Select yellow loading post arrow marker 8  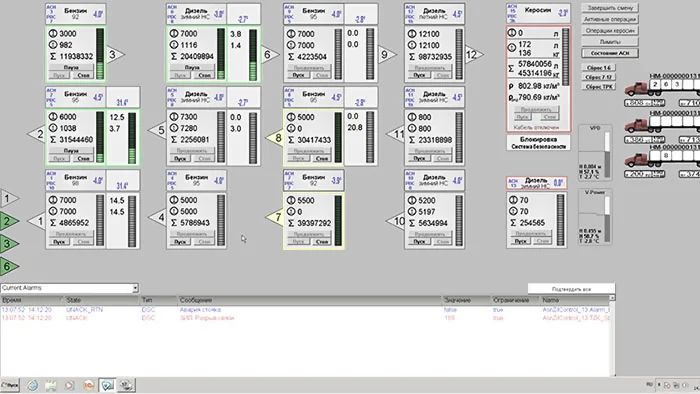coord(275,137)
